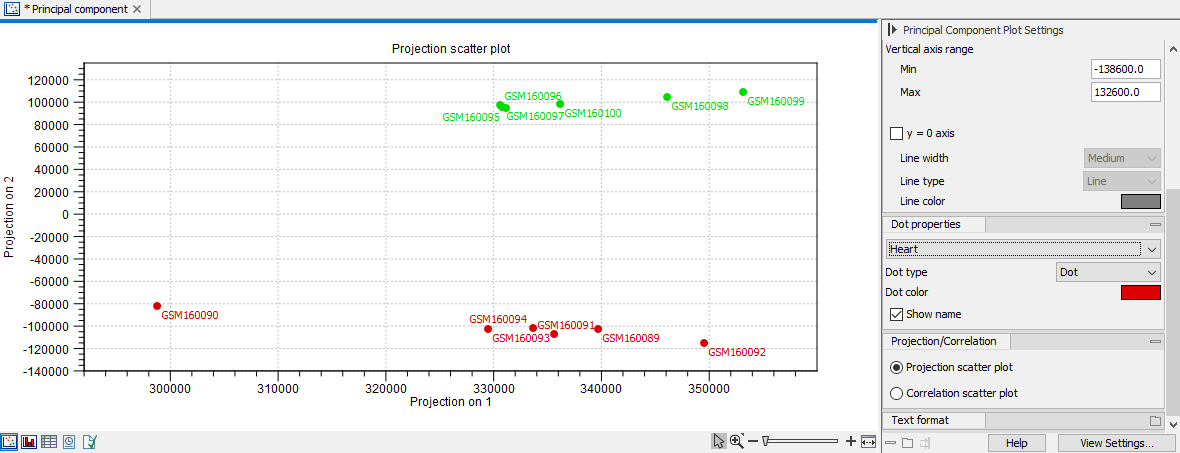Uncheck the Show name checkbox
The image size is (1180, 453).
(896, 314)
